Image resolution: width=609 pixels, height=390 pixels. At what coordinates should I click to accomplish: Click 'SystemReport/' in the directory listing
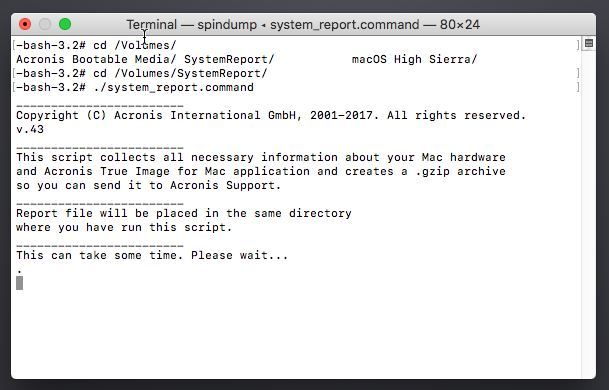pyautogui.click(x=229, y=59)
